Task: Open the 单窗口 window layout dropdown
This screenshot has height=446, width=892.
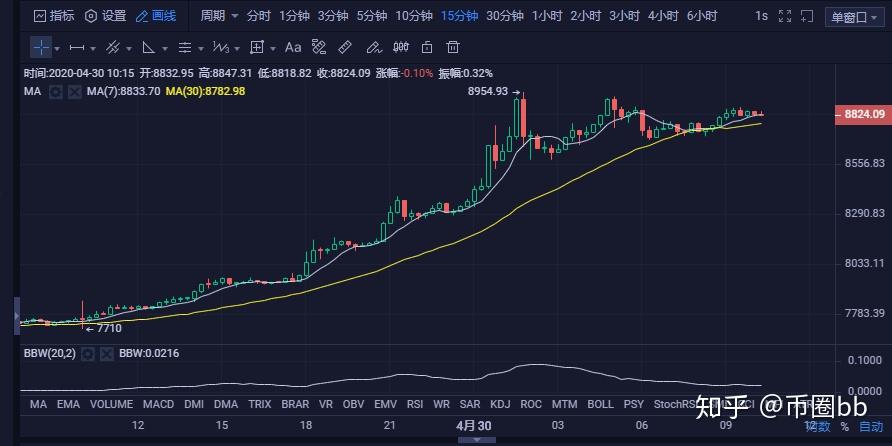Action: click(x=854, y=17)
